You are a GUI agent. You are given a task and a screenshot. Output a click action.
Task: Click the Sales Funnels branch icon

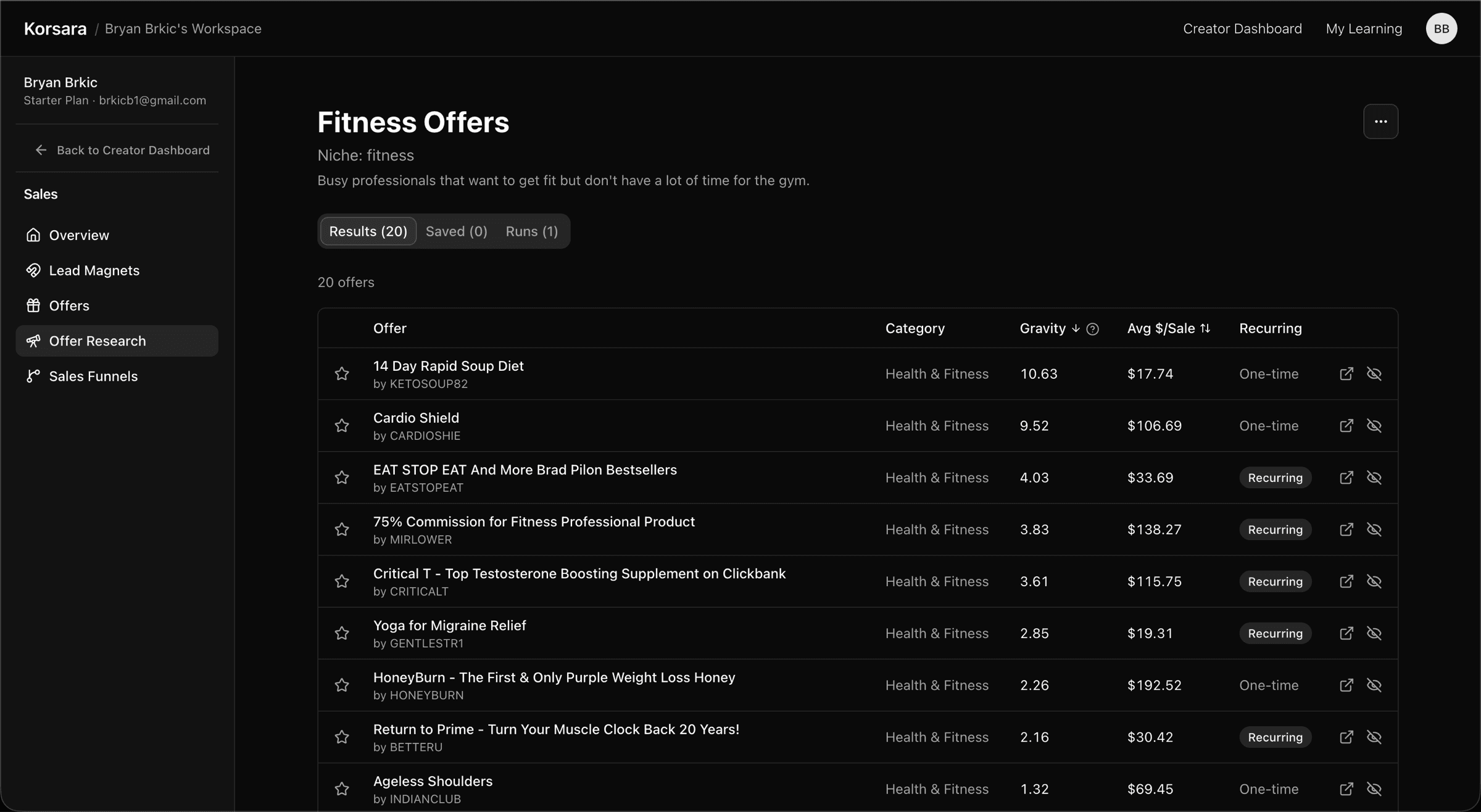coord(33,376)
